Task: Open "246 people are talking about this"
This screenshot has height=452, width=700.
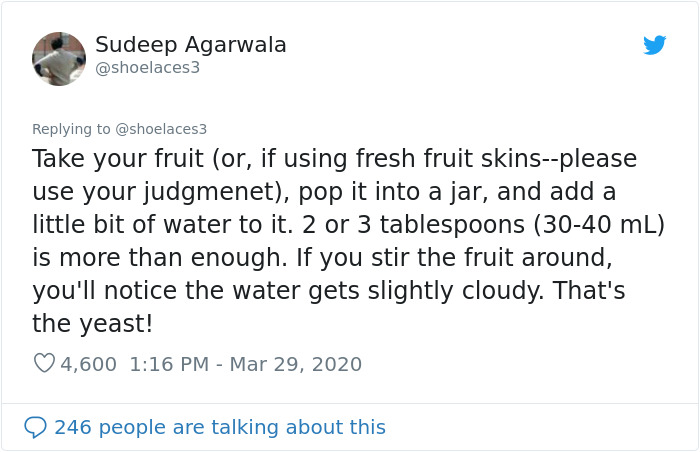Action: pyautogui.click(x=219, y=427)
